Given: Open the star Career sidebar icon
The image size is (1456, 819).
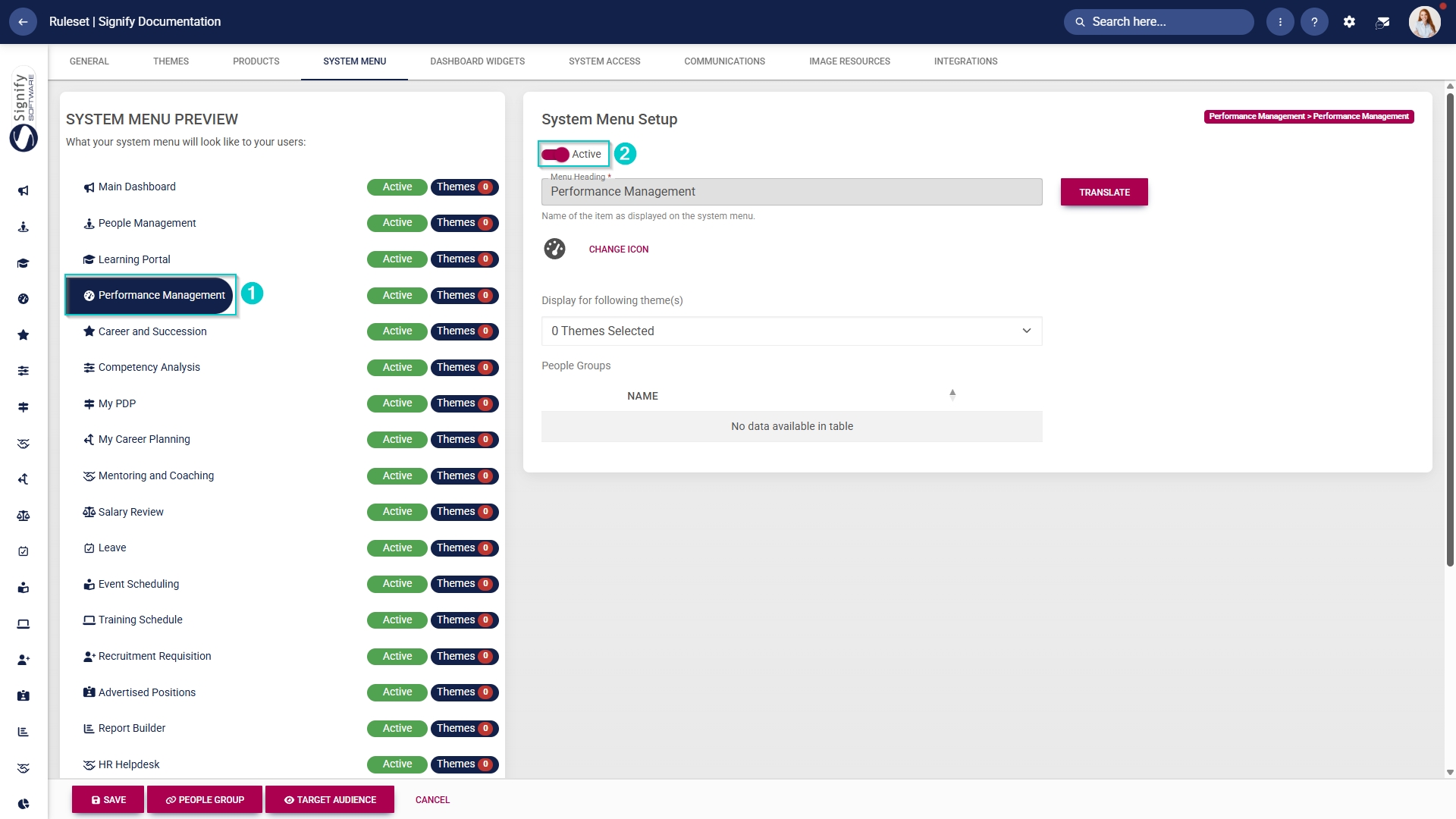Looking at the screenshot, I should (x=24, y=335).
